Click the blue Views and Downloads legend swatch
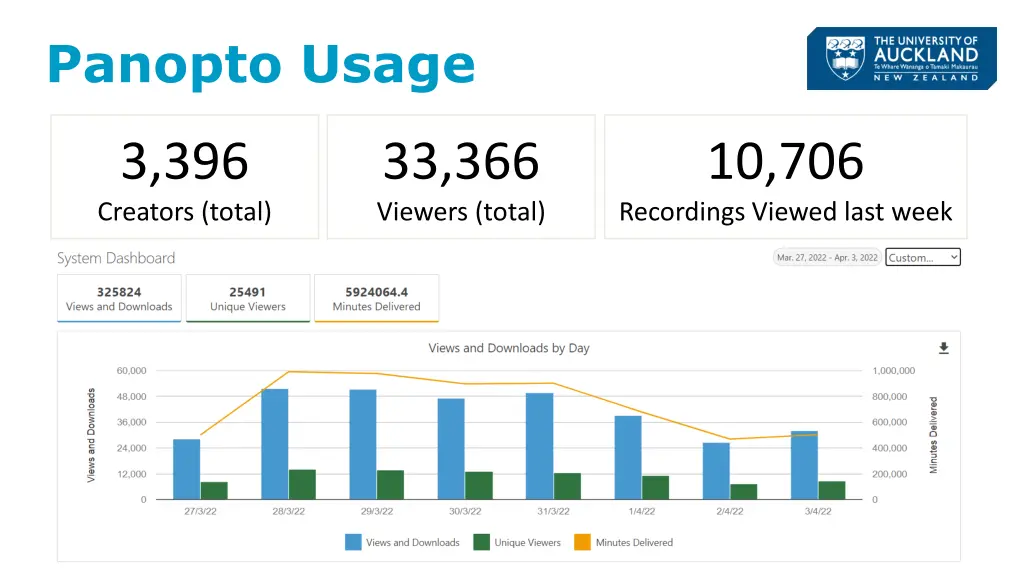The width and height of the screenshot is (1024, 576). point(353,542)
